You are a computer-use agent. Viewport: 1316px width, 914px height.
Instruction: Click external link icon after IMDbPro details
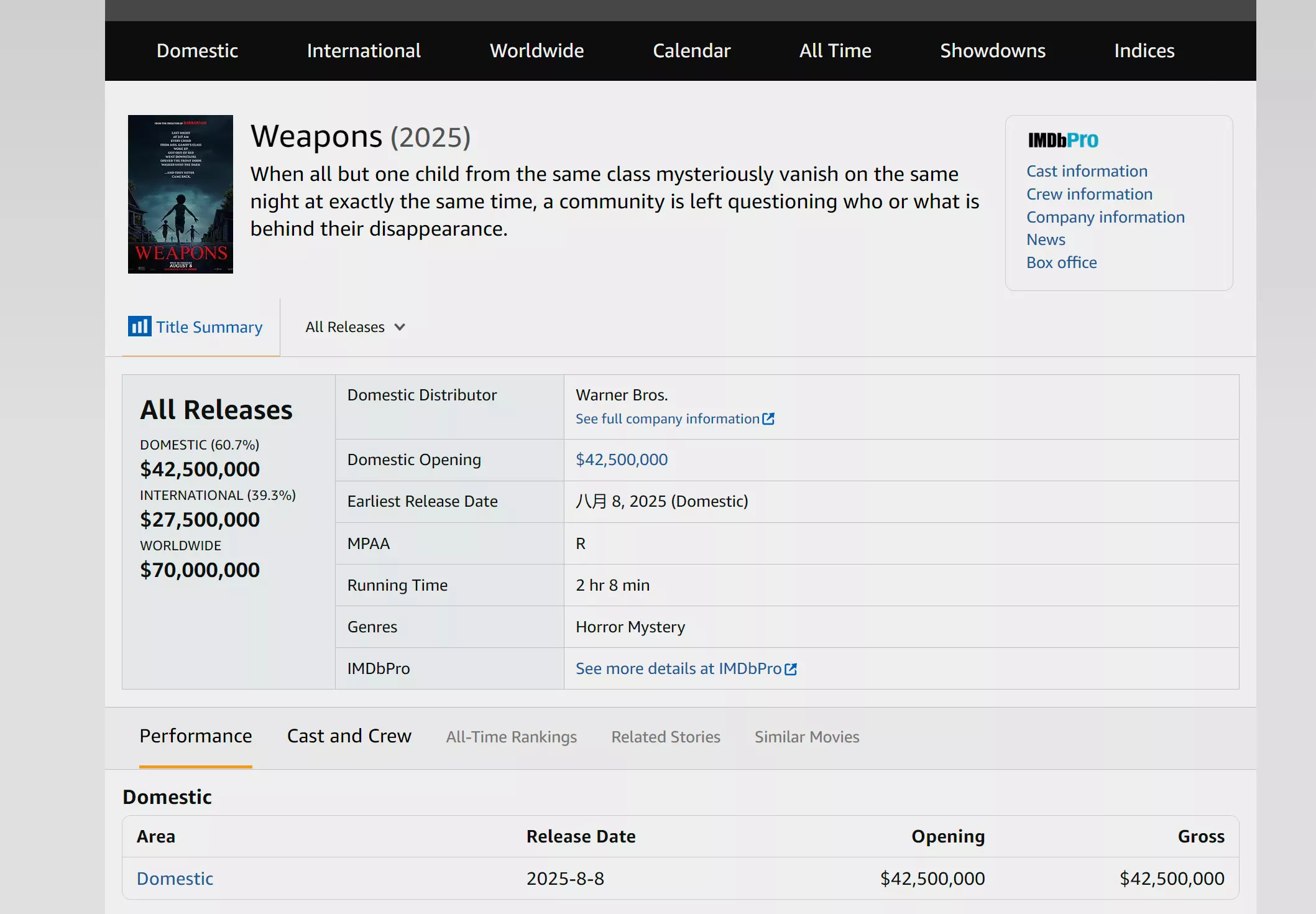(x=791, y=669)
